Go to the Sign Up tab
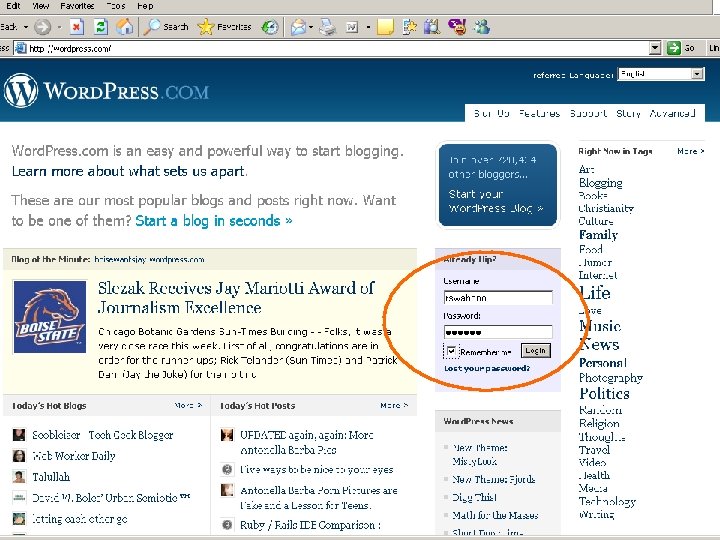The height and width of the screenshot is (540, 720). tap(491, 113)
